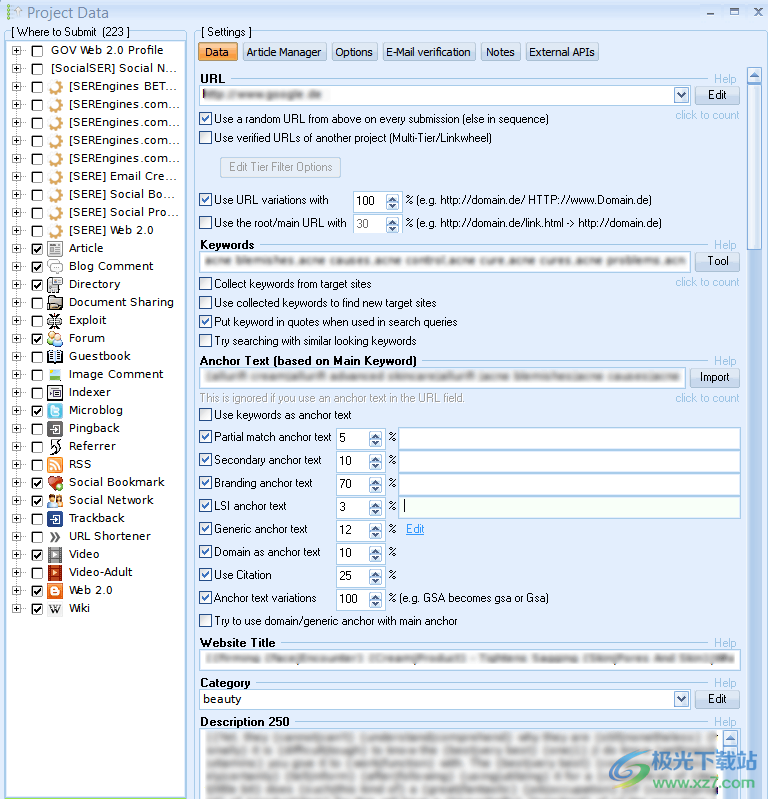Enable Use verified URLs of another project

point(205,138)
